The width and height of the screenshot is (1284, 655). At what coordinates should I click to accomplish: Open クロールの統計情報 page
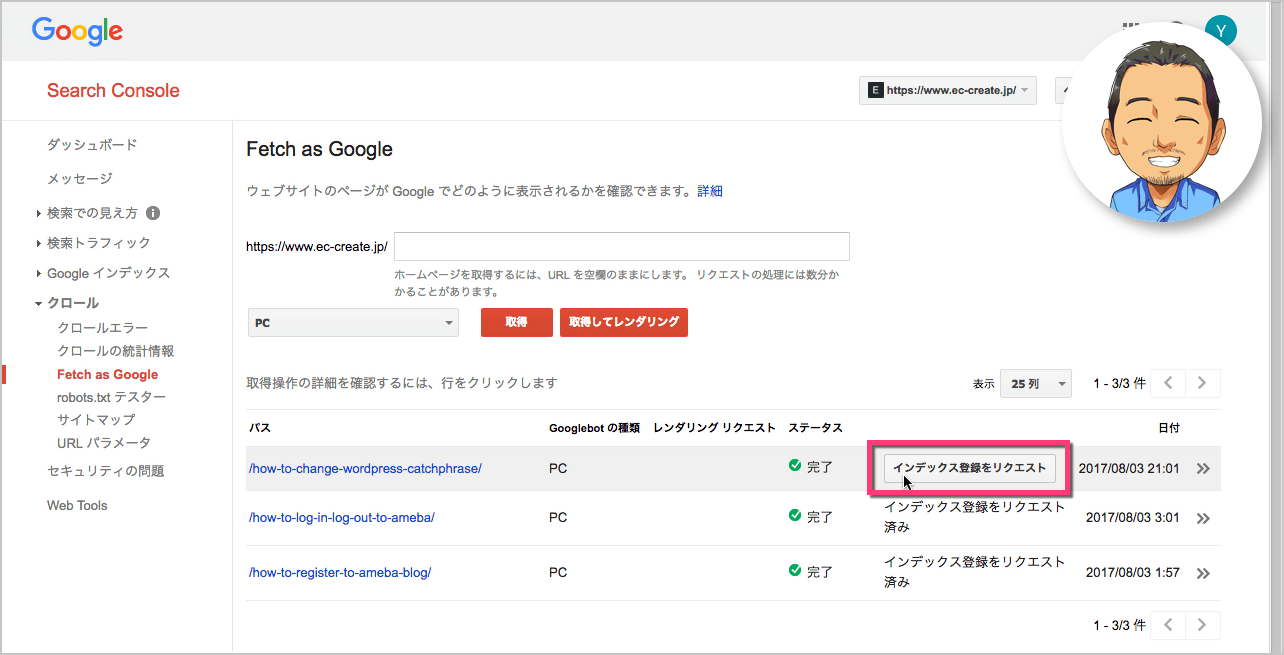point(115,351)
